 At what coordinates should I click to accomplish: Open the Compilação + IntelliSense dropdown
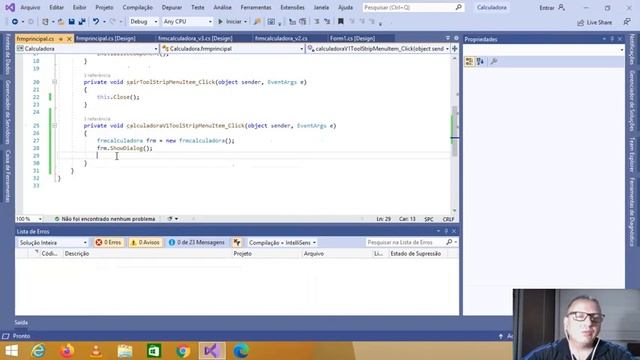282,242
